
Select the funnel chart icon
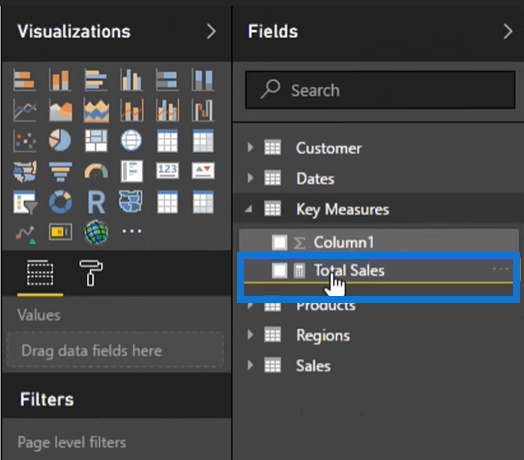click(60, 171)
